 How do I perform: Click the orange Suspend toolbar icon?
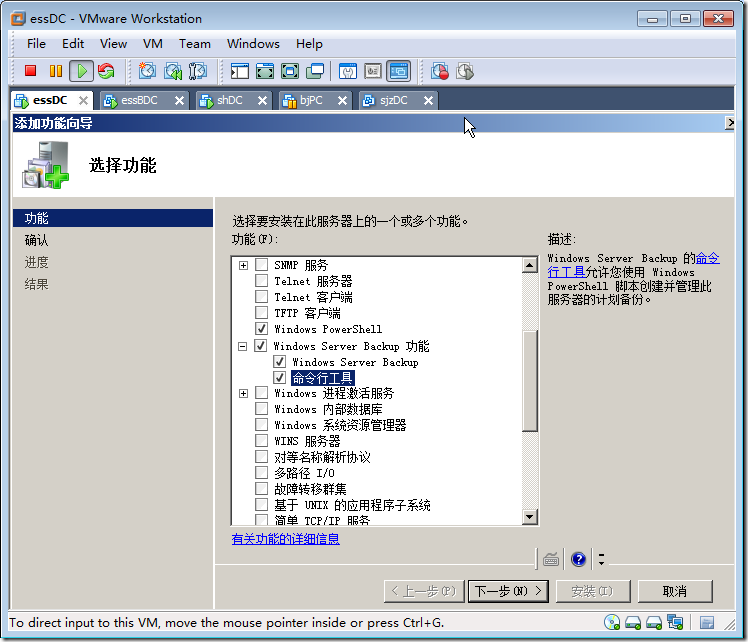[56, 71]
